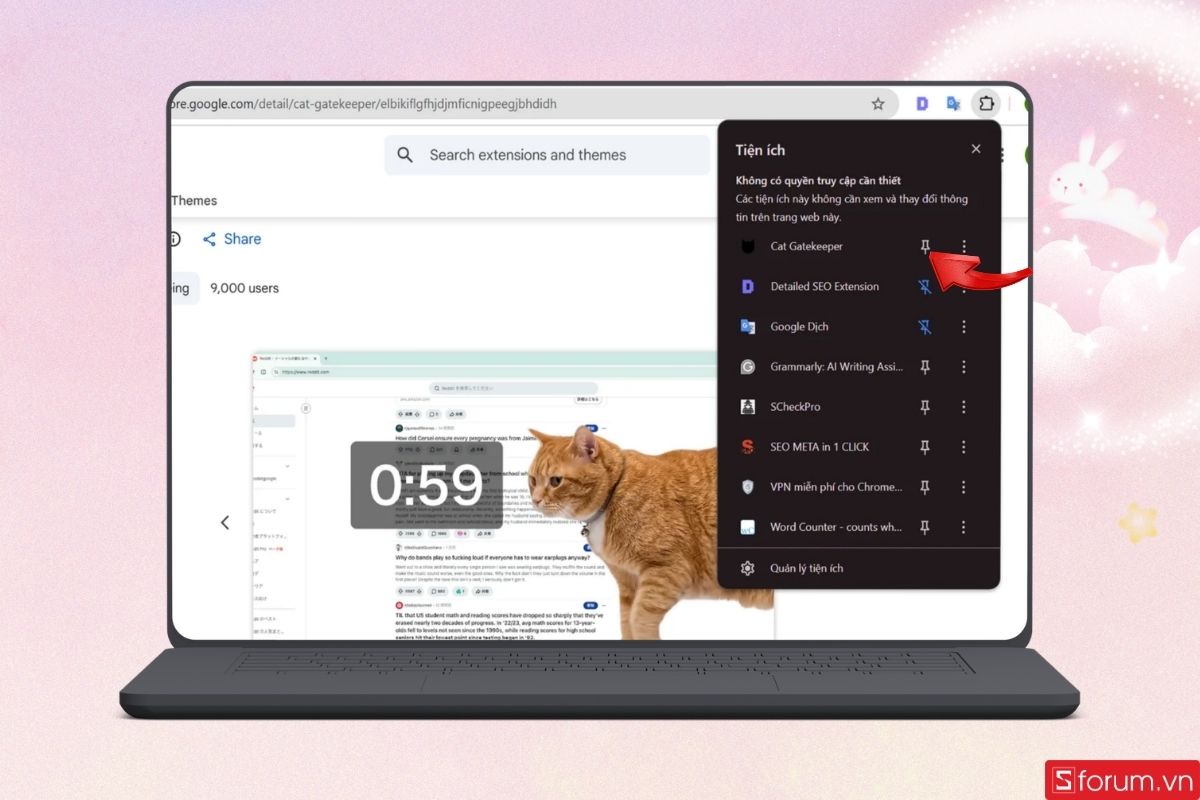Image resolution: width=1200 pixels, height=800 pixels.
Task: Click the Grammarly list icon
Action: (x=747, y=367)
